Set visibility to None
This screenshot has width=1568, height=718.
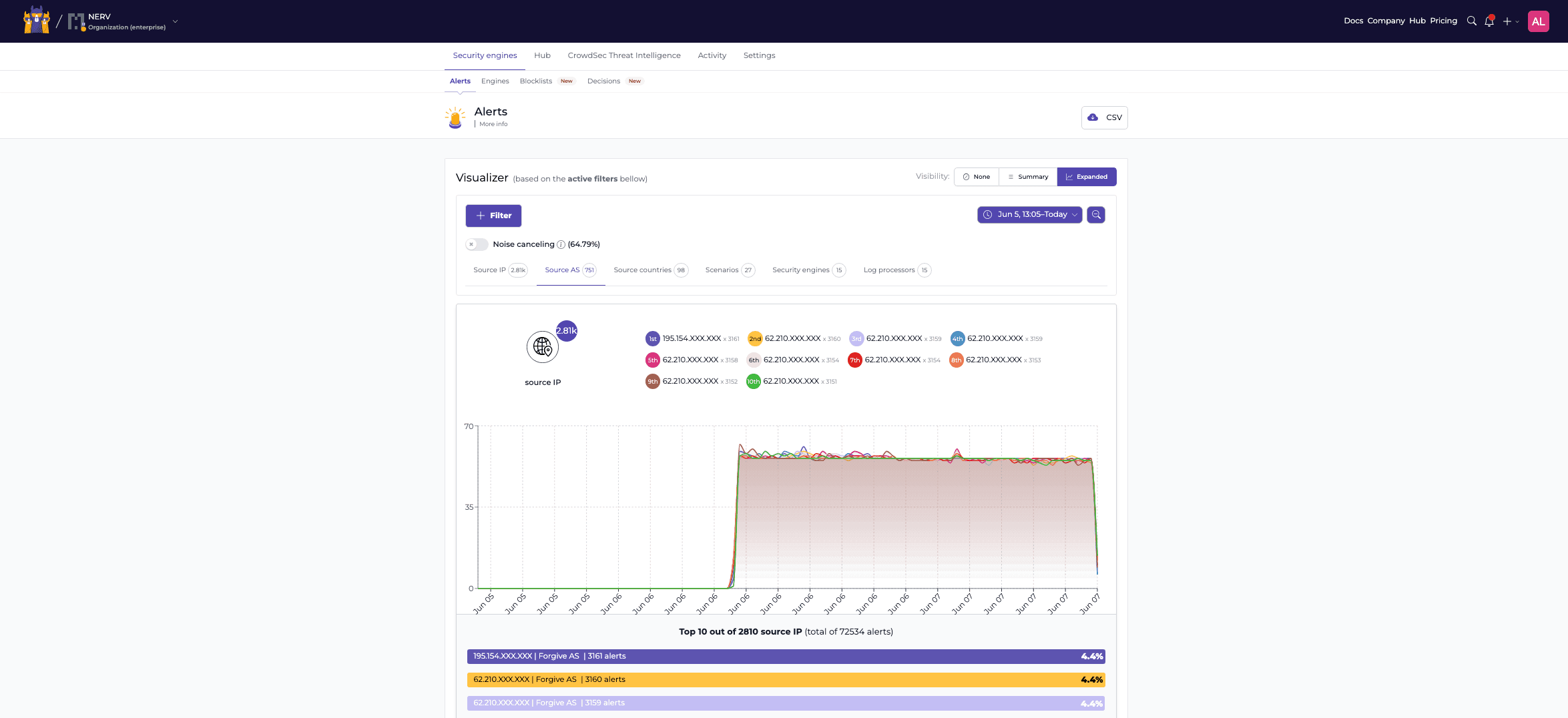977,177
